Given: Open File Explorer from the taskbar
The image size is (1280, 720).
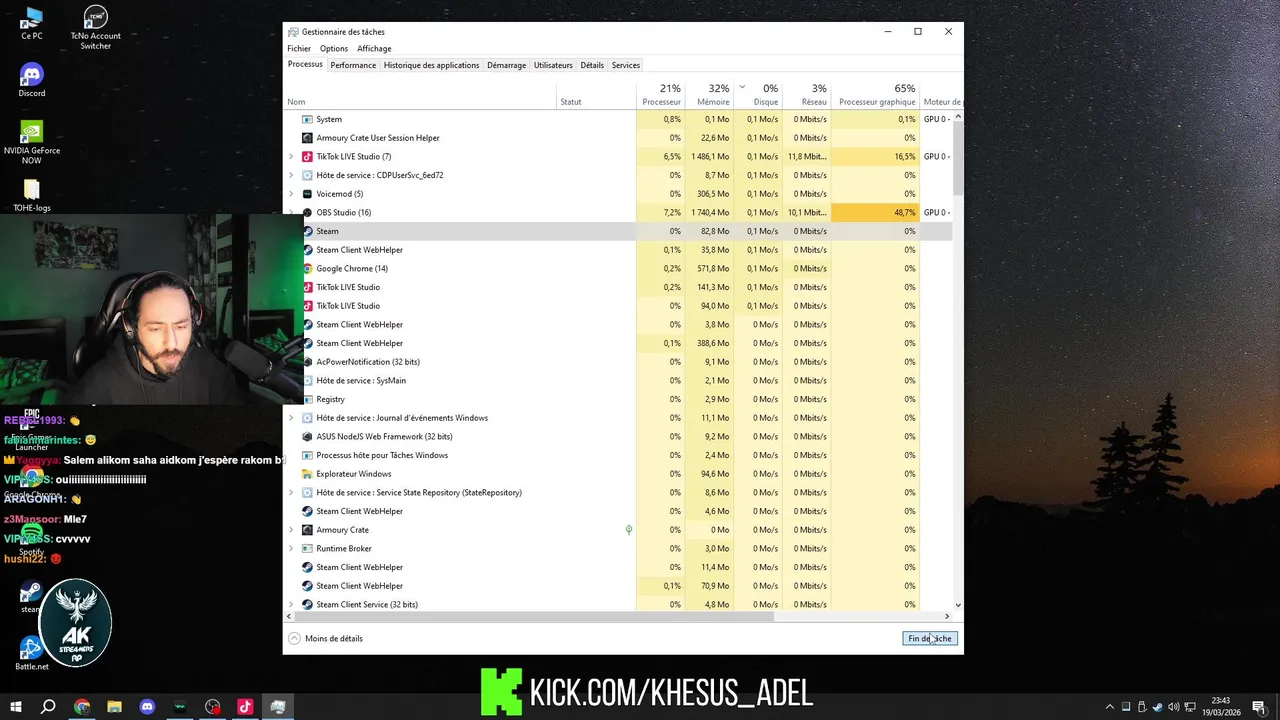Looking at the screenshot, I should tap(114, 707).
